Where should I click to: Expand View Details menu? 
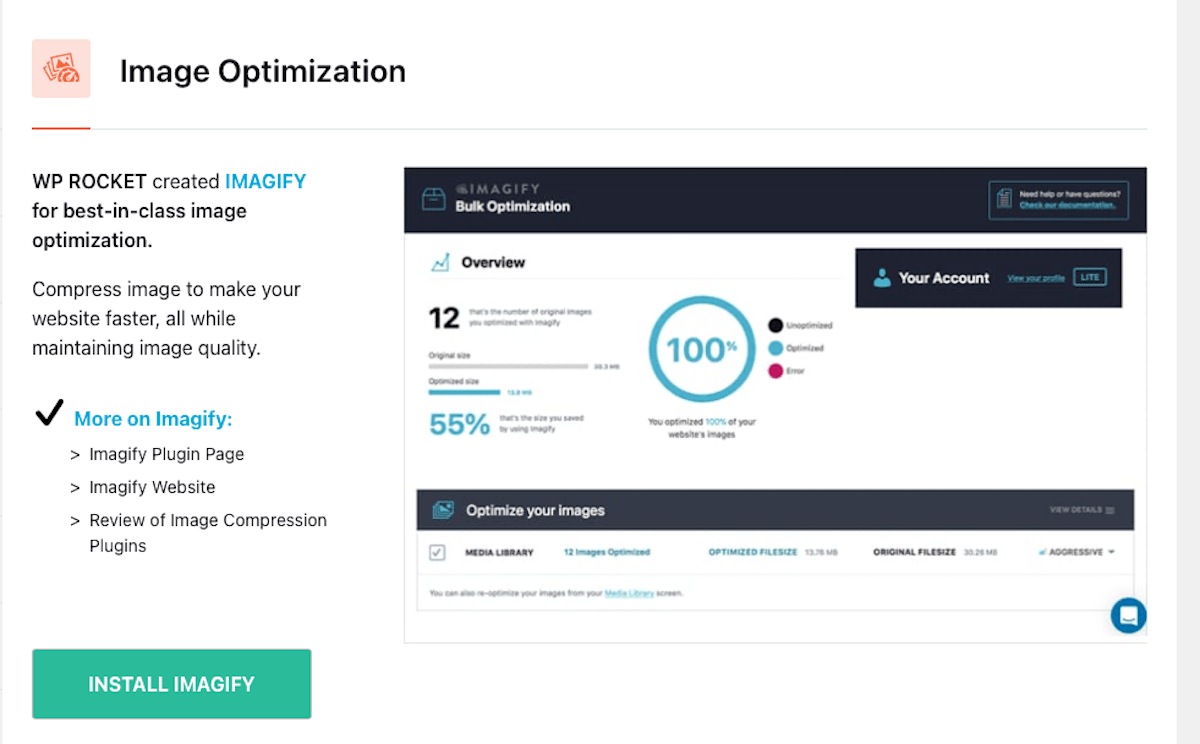(1082, 510)
